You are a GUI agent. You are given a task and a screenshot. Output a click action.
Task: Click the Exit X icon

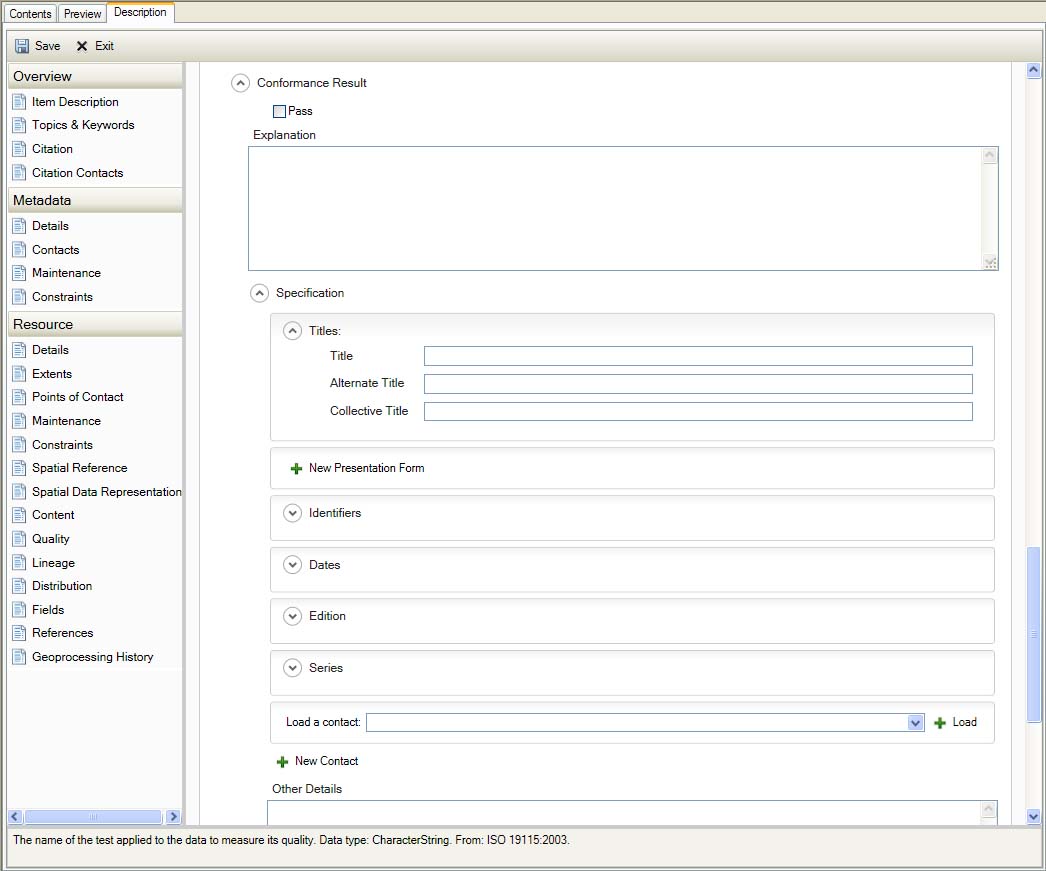82,46
